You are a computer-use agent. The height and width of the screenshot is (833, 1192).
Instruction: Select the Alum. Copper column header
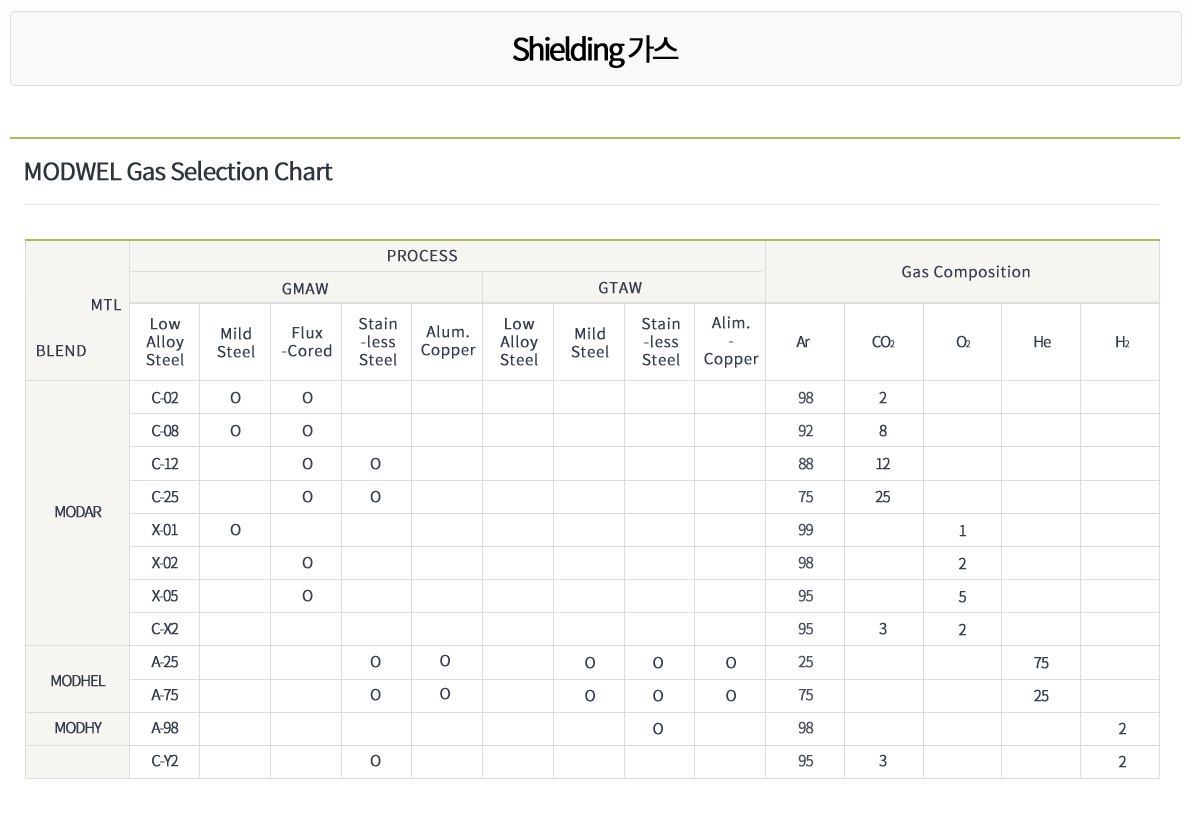(447, 342)
